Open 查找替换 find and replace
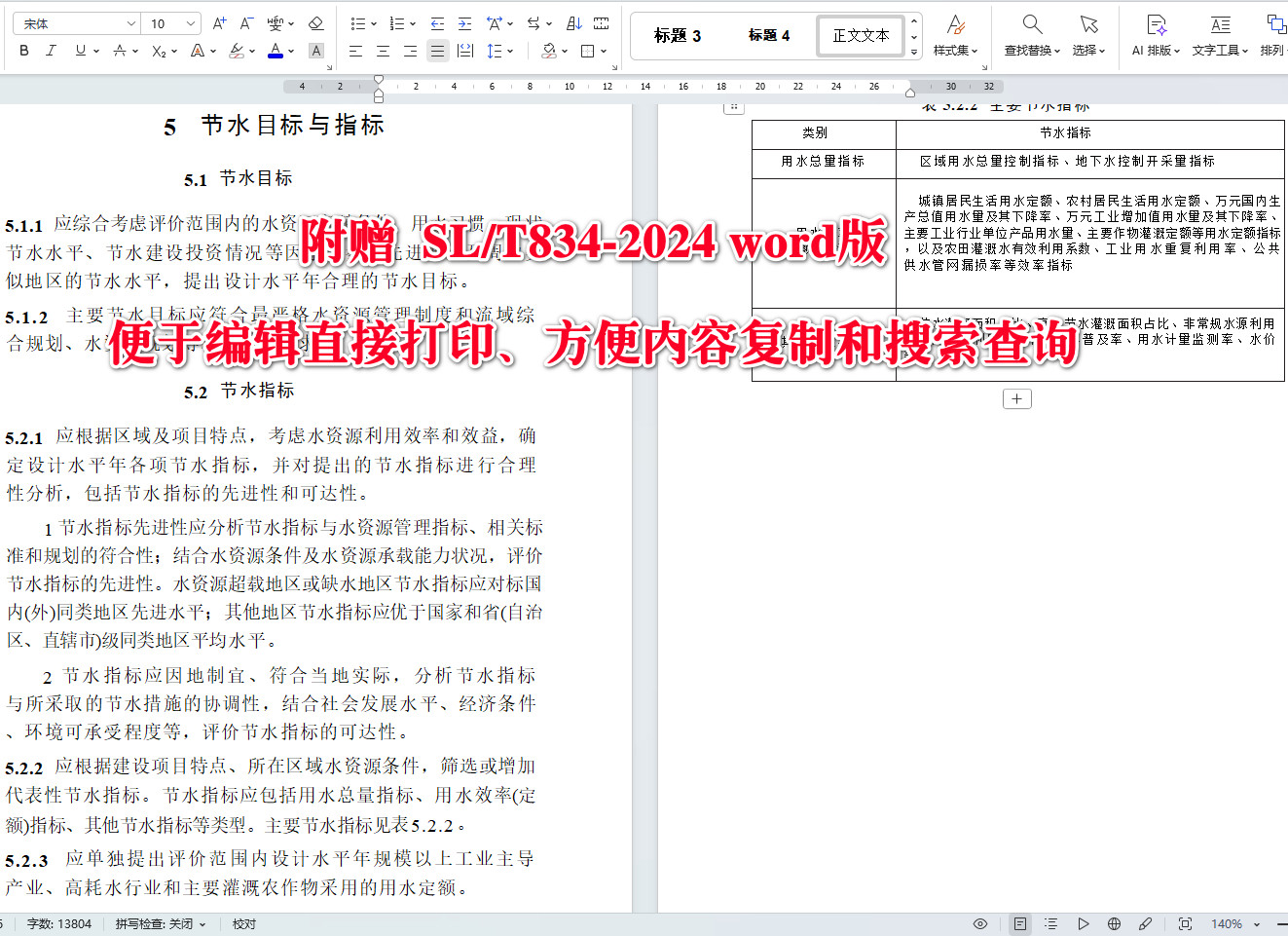The image size is (1288, 936). pyautogui.click(x=1032, y=35)
